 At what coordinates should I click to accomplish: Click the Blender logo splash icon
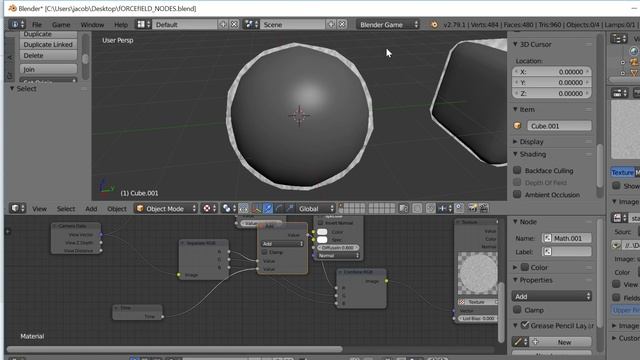pyautogui.click(x=434, y=24)
